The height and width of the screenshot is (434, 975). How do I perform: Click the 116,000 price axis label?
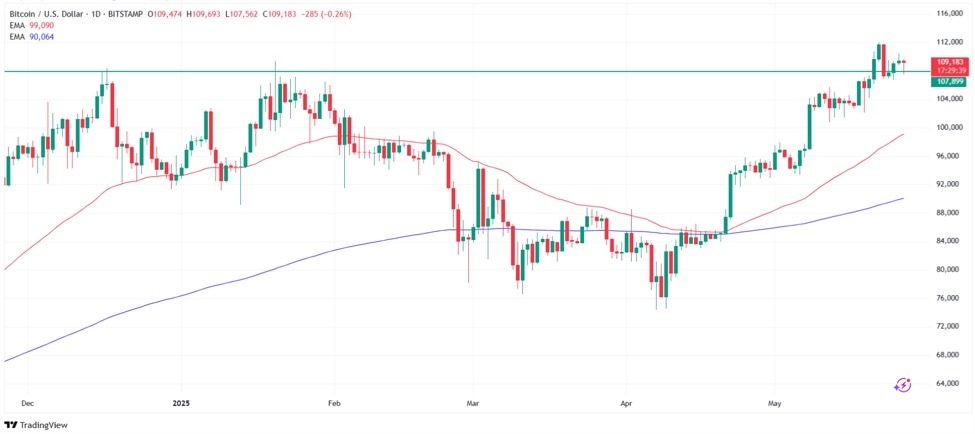(952, 13)
